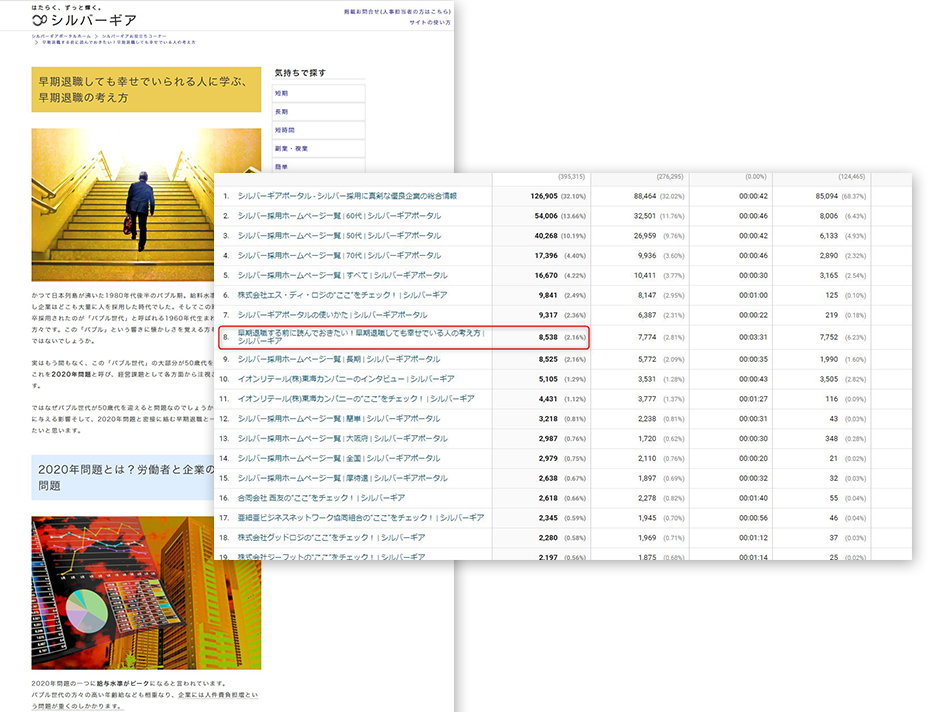Click the pie chart buildings image
Viewport: 944px width, 712px height.
tap(120, 592)
